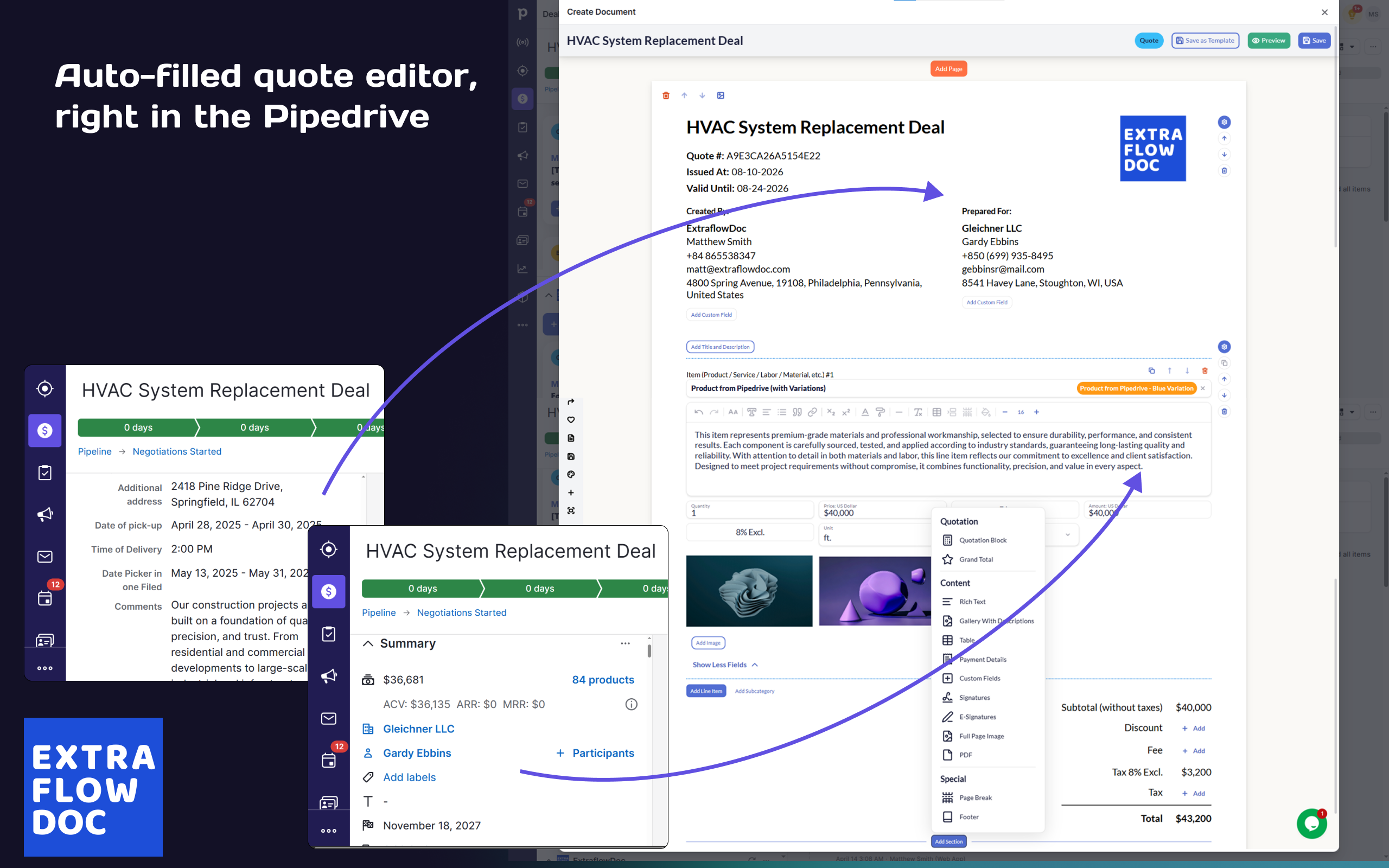1389x868 pixels.
Task: Choose Rich Text from the section menu
Action: pos(972,602)
